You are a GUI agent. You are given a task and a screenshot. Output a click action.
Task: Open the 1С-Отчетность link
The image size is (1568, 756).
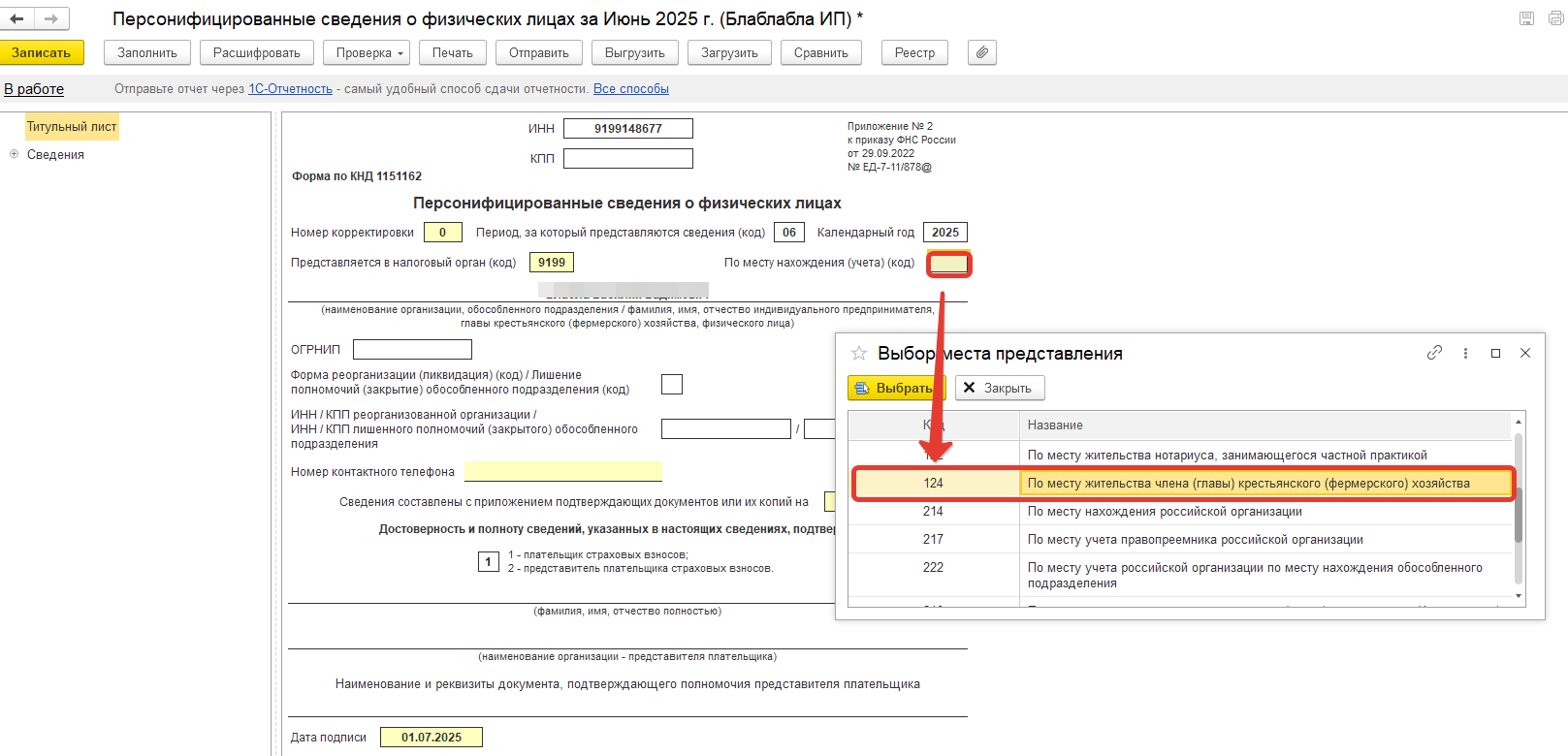point(290,89)
